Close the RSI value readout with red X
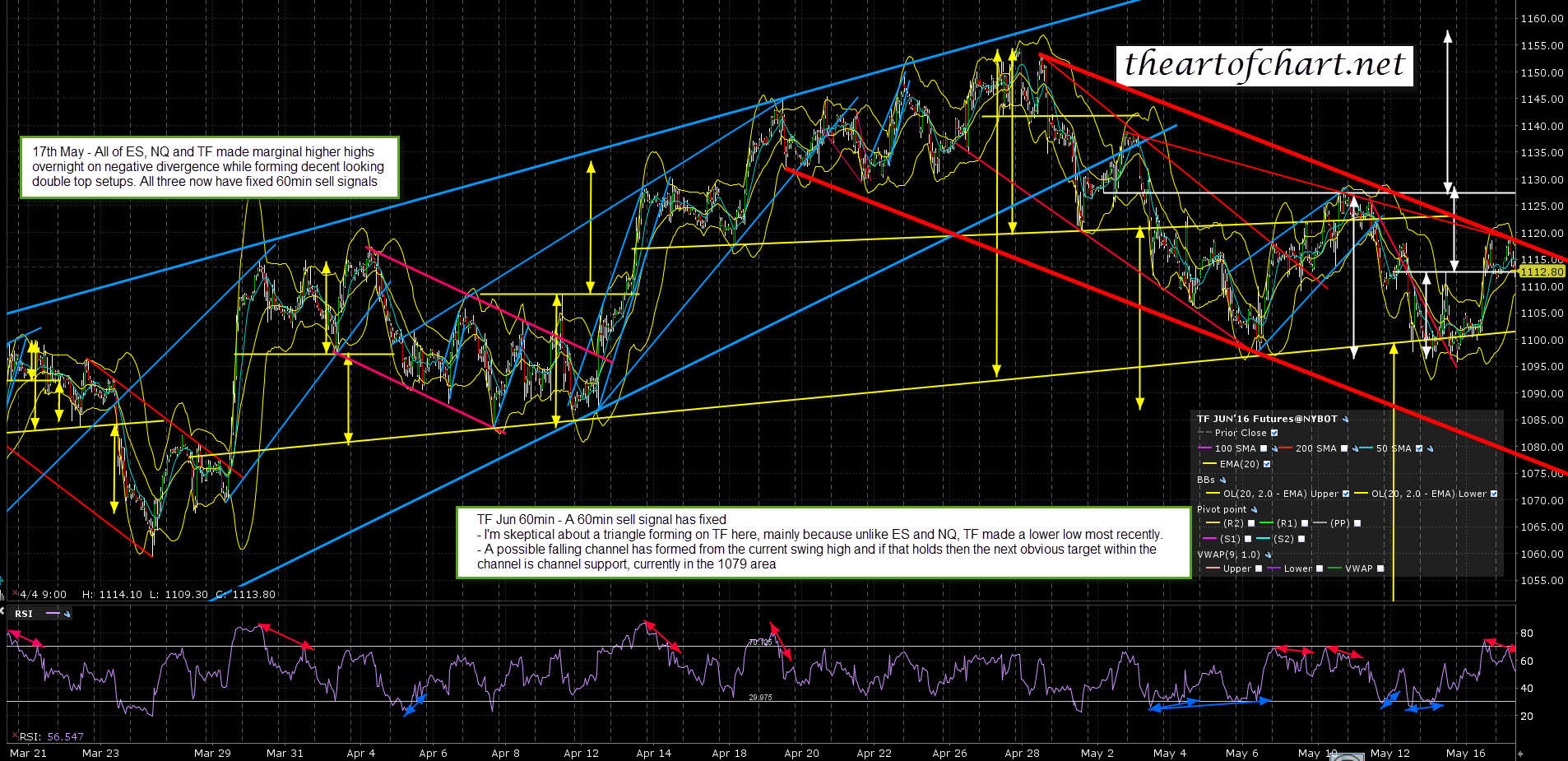Image resolution: width=1568 pixels, height=761 pixels. [x=14, y=736]
